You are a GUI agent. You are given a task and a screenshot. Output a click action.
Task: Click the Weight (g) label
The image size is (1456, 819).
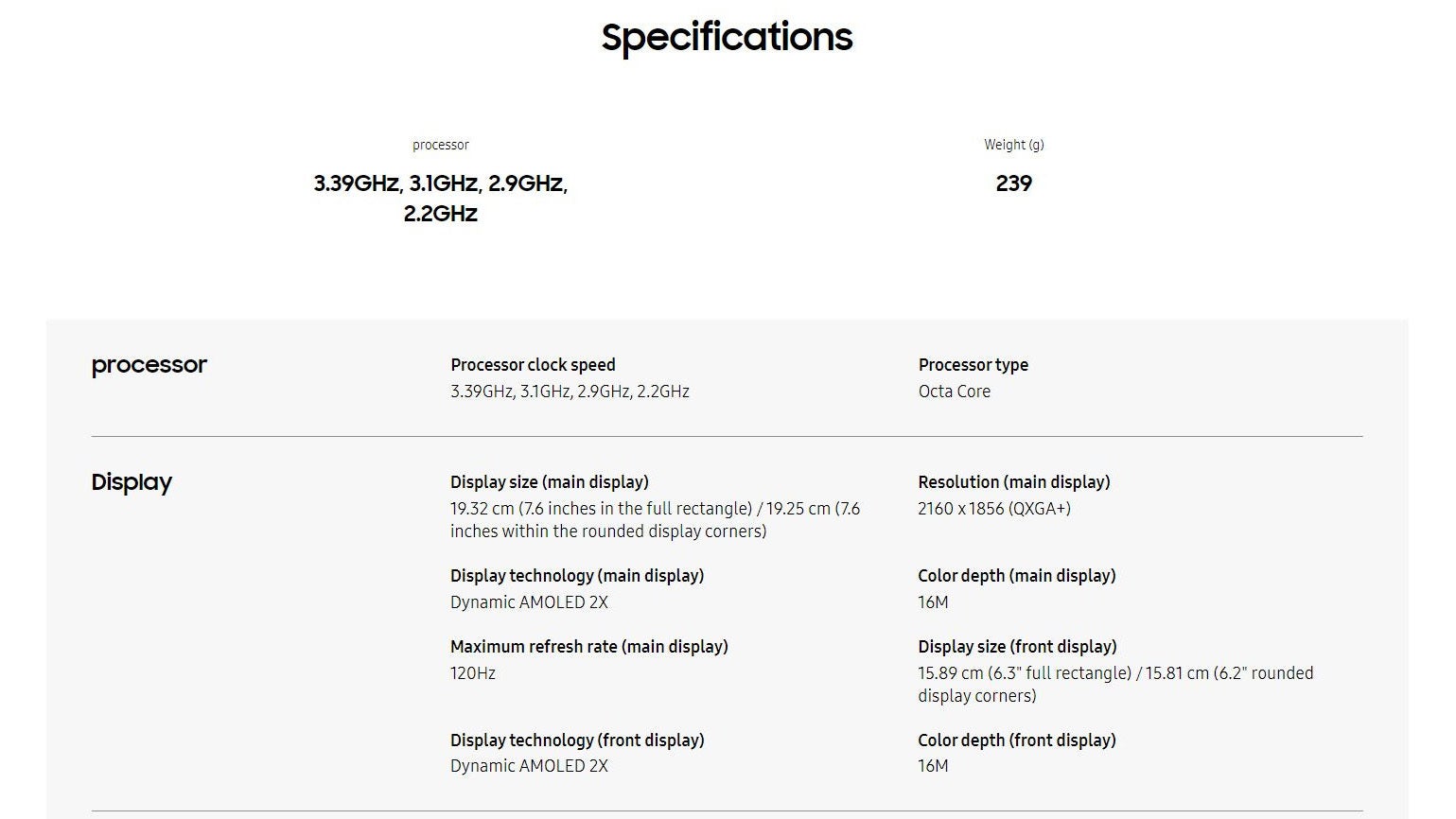(x=1013, y=145)
